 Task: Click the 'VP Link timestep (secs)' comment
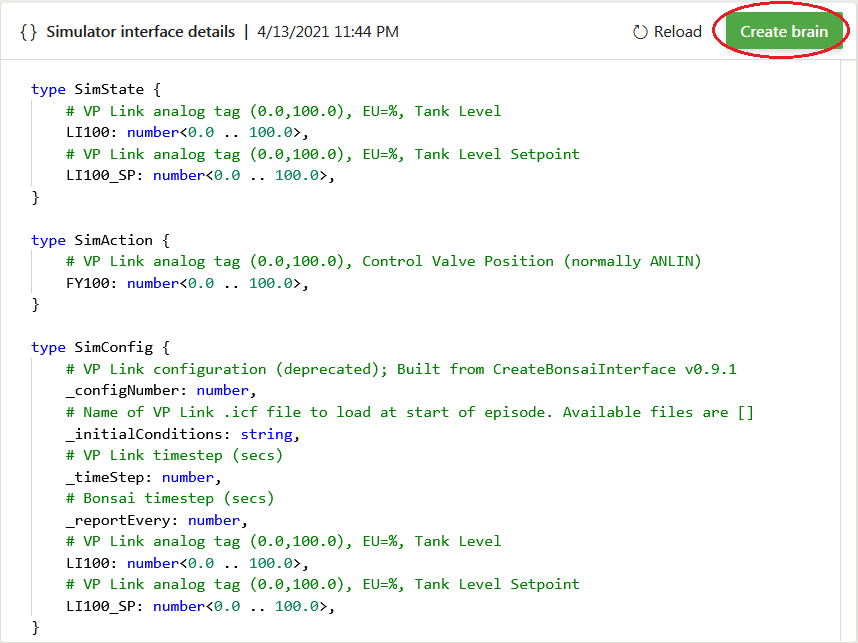click(x=174, y=455)
